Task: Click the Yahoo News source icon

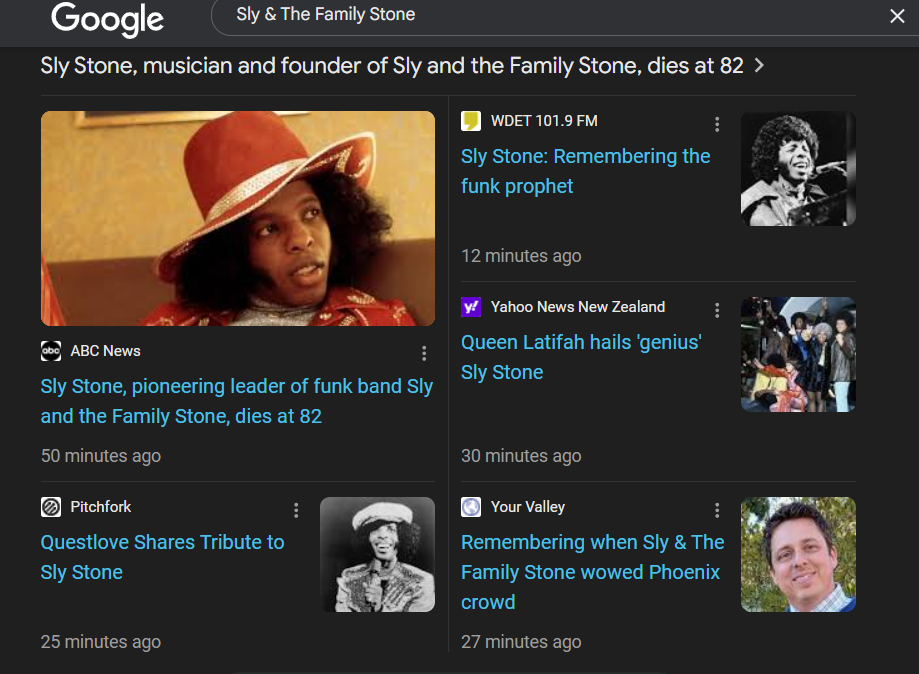Action: pos(471,307)
